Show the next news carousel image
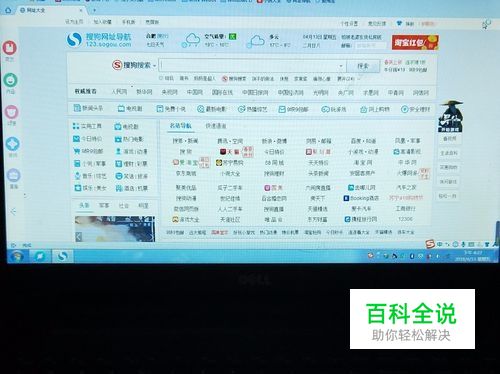Image resolution: width=500 pixels, height=374 pixels. point(151,237)
